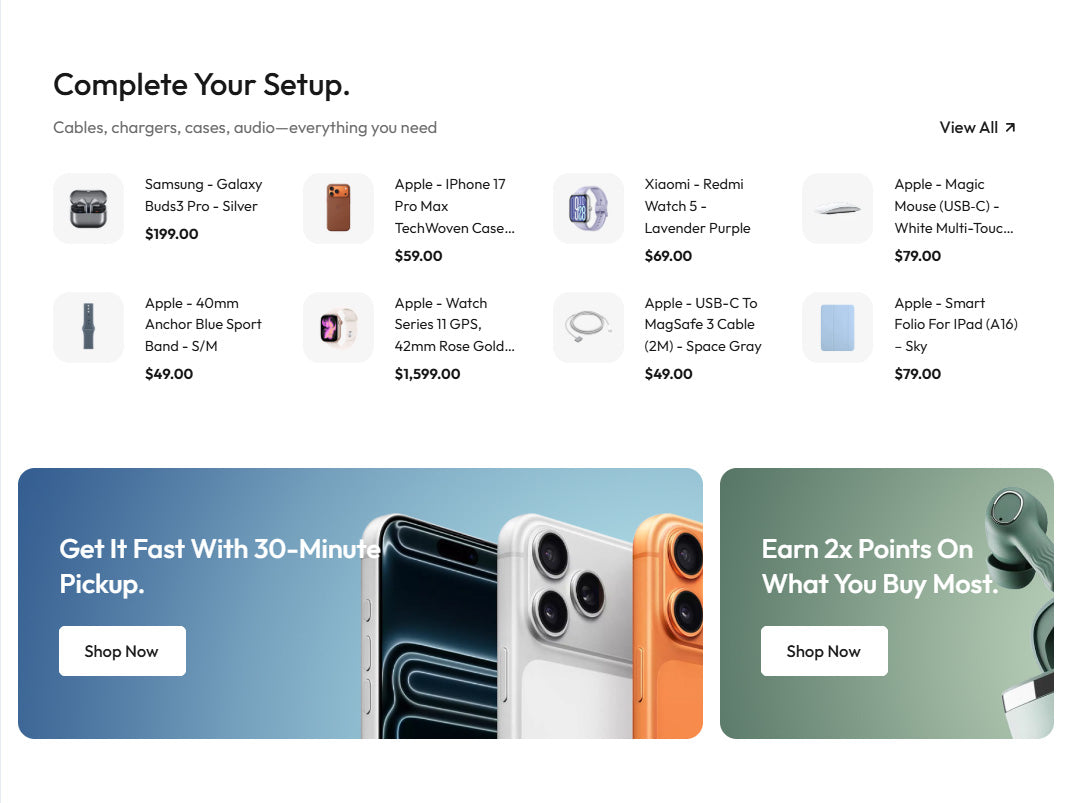1071x803 pixels.
Task: Open the Smart Folio for iPad thumbnail
Action: (837, 327)
